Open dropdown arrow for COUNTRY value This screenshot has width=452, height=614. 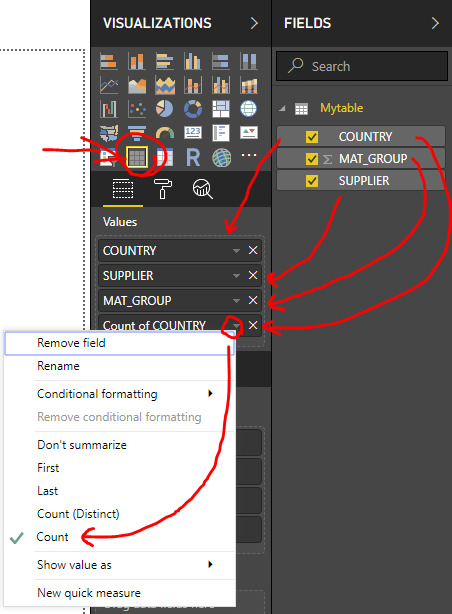(236, 250)
